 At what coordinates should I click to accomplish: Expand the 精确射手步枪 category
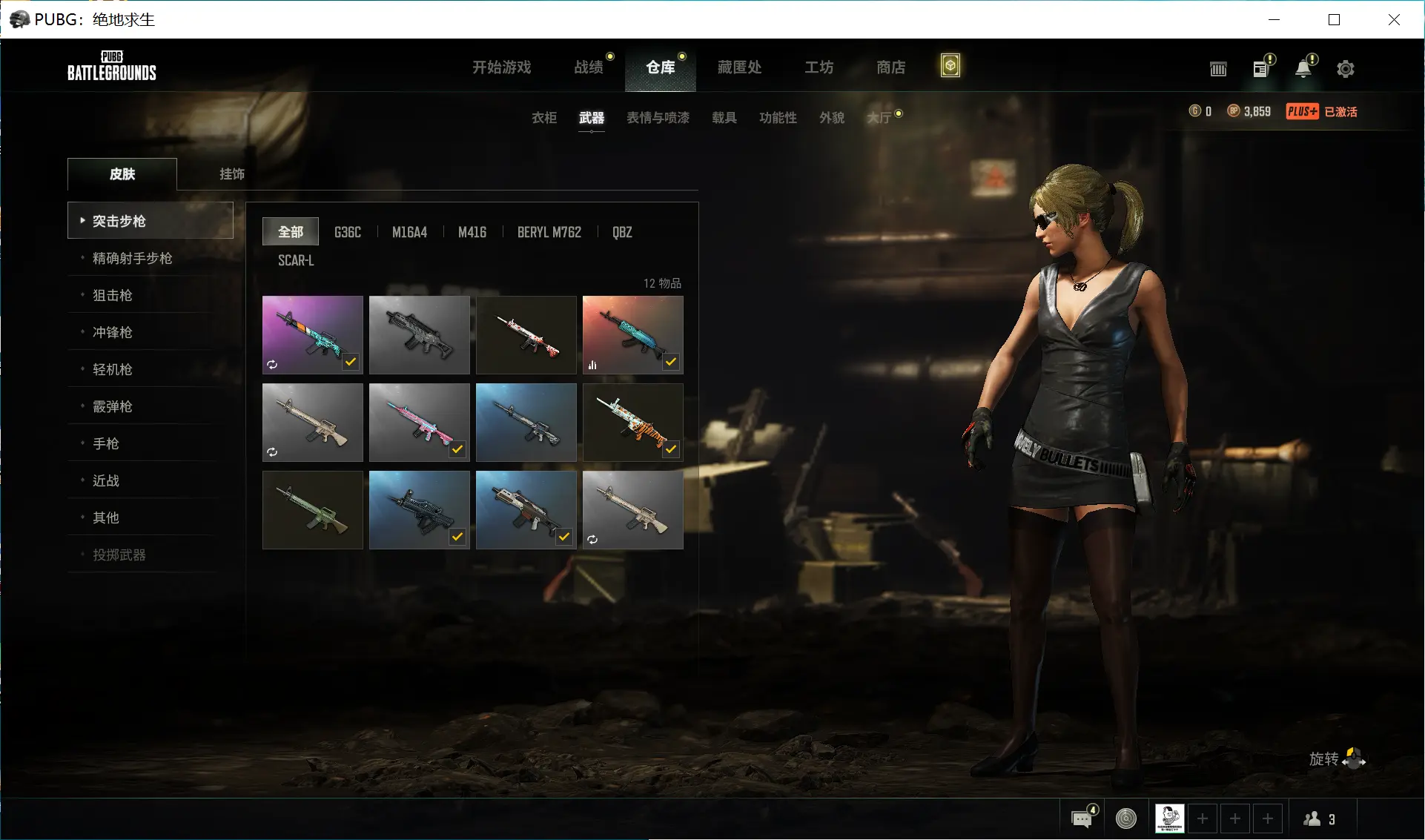[x=151, y=258]
